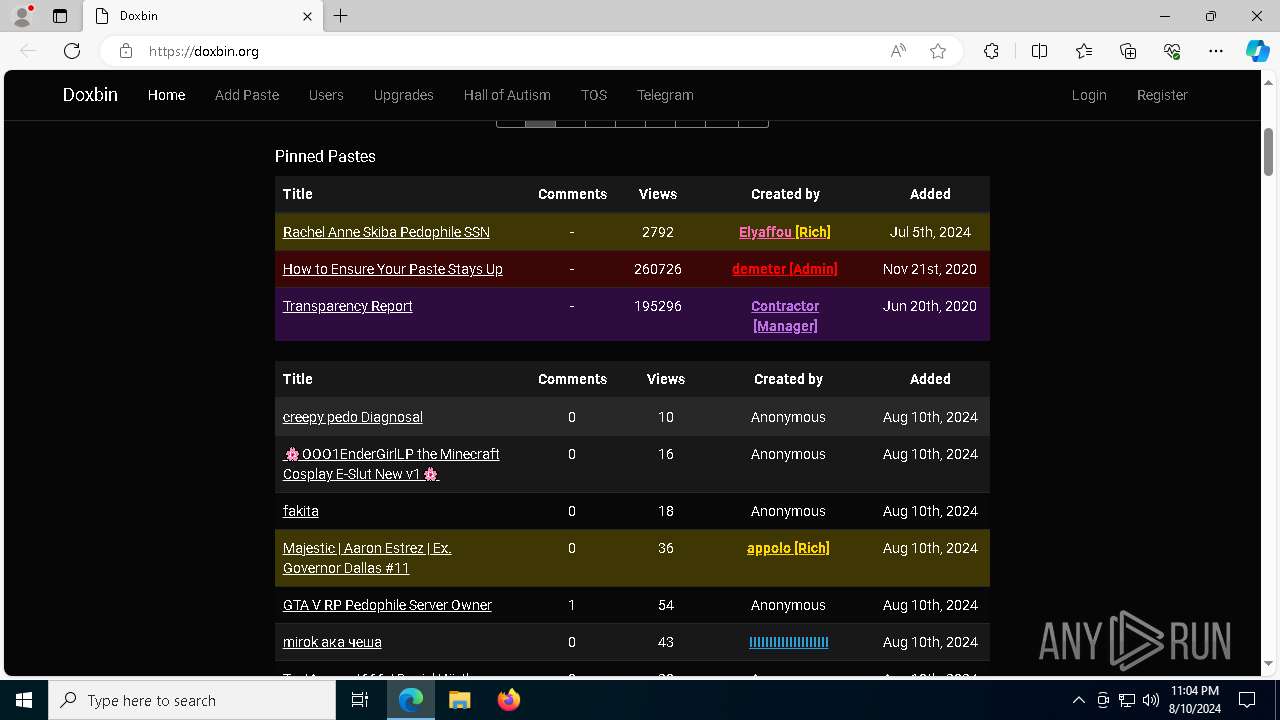Screen dimensions: 1280x720
Task: Open File Explorer from the taskbar
Action: pyautogui.click(x=459, y=700)
